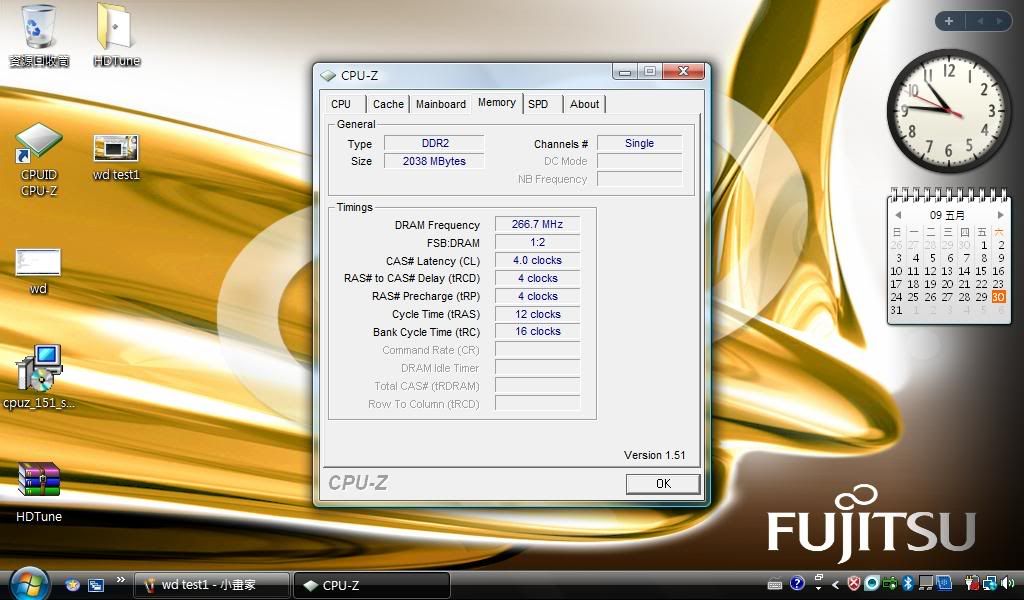1024x600 pixels.
Task: Open the Bluetooth tray icon
Action: [x=907, y=583]
